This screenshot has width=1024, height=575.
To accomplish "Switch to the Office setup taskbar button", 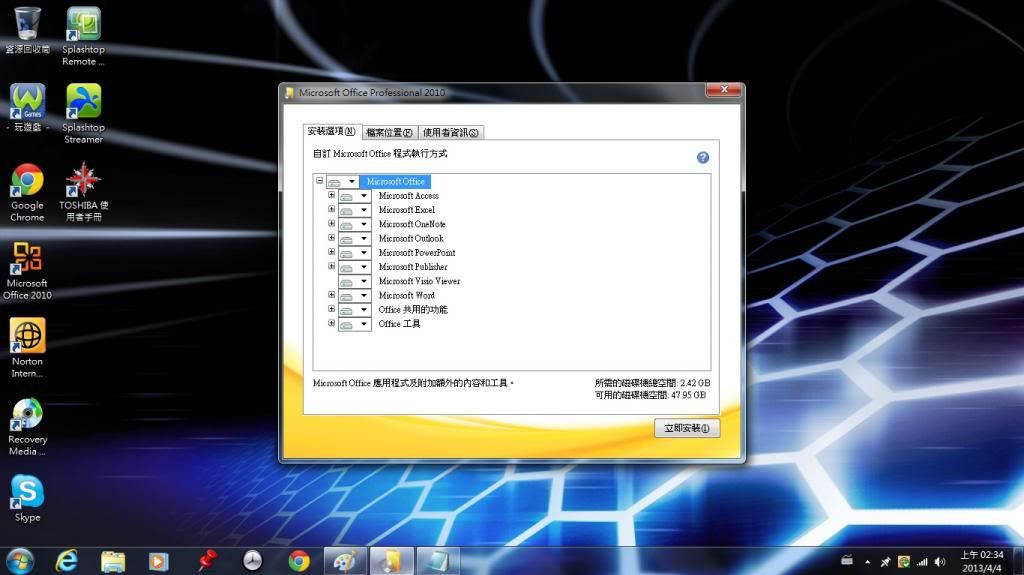I will point(391,561).
